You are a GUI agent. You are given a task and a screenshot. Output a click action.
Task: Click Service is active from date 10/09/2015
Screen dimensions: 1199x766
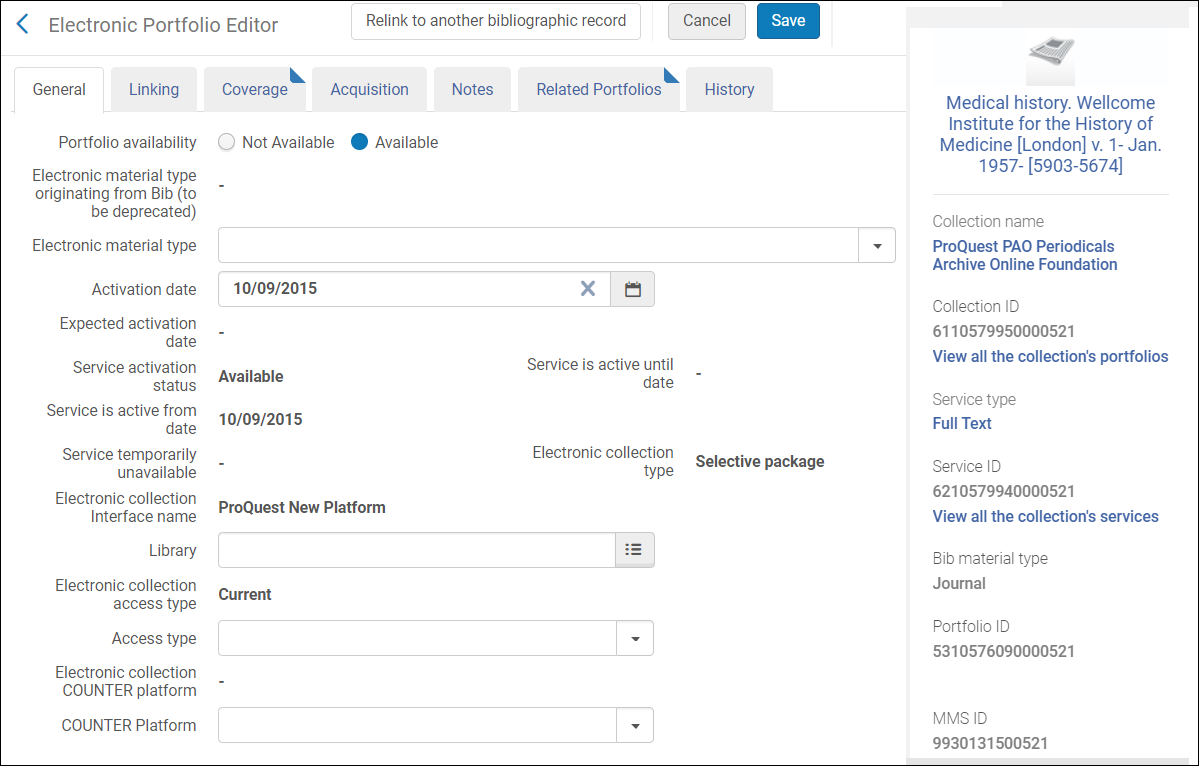click(x=261, y=420)
